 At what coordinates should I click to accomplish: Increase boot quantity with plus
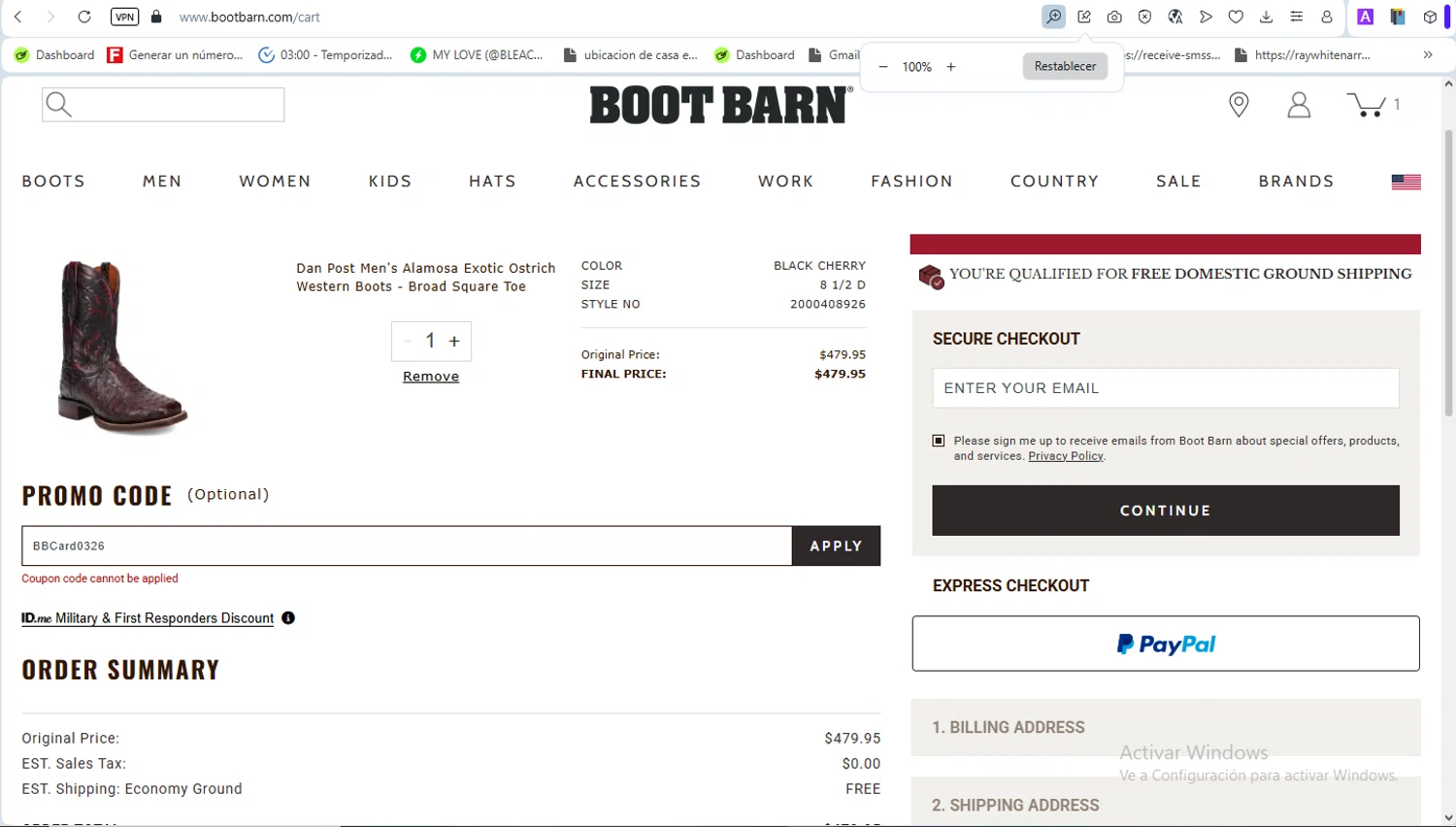coord(454,341)
